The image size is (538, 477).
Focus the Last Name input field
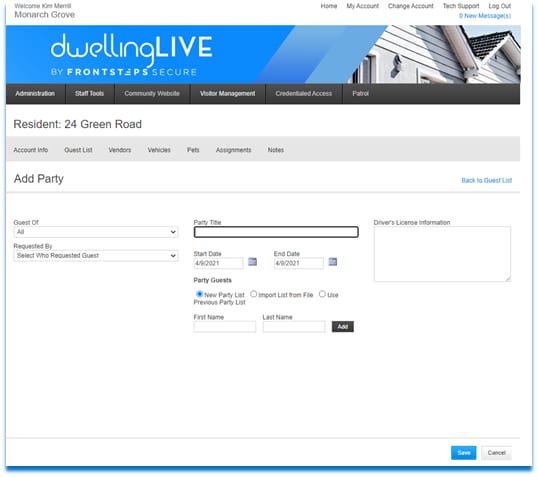coord(294,327)
